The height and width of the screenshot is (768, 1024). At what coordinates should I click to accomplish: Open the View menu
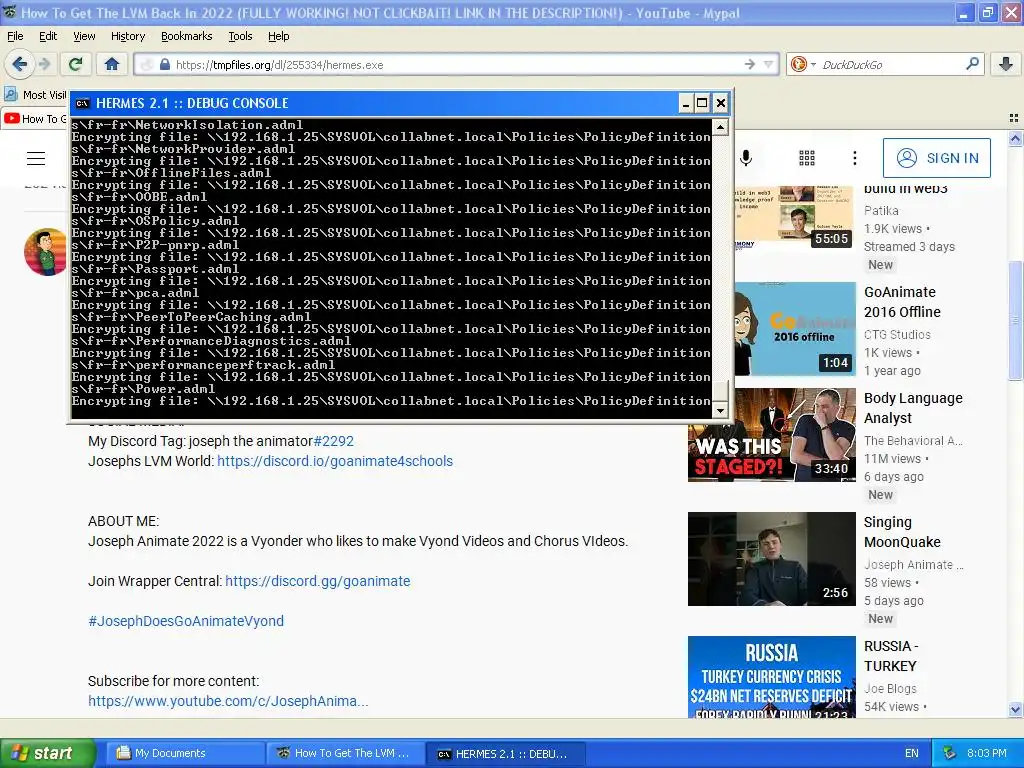click(84, 36)
